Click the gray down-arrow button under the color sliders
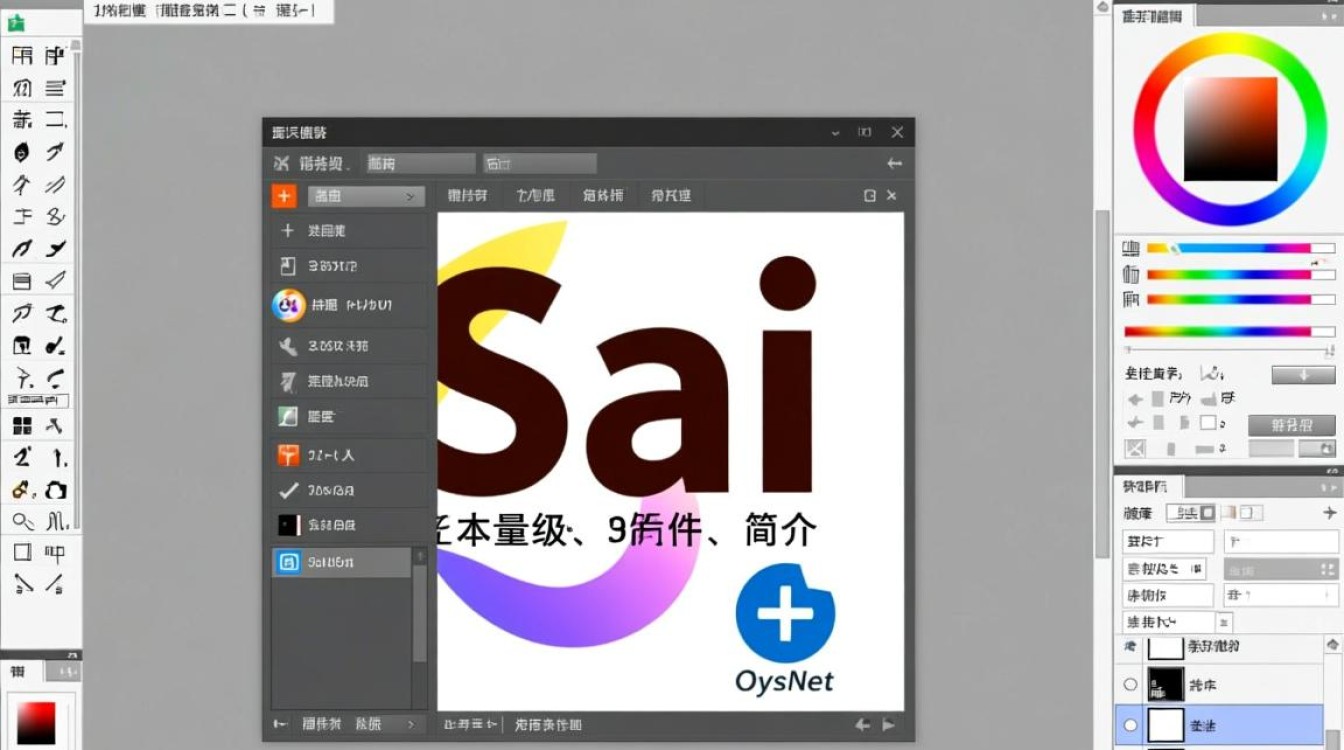This screenshot has width=1344, height=750. click(1303, 375)
